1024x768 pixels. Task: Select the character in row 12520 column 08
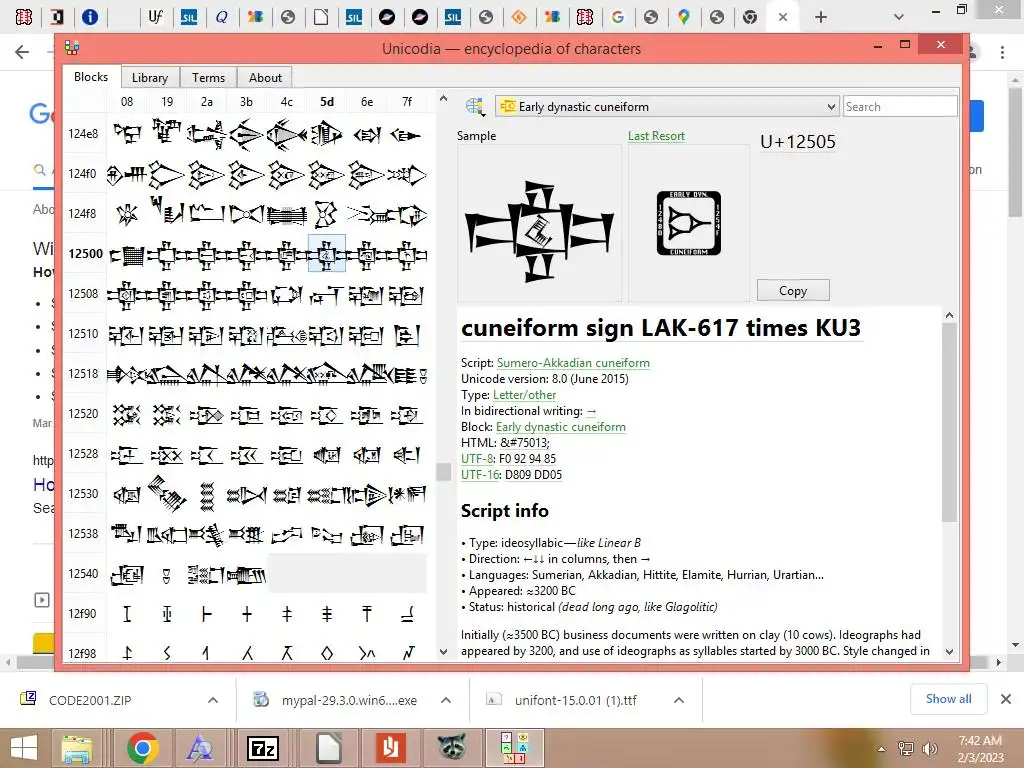coord(127,414)
